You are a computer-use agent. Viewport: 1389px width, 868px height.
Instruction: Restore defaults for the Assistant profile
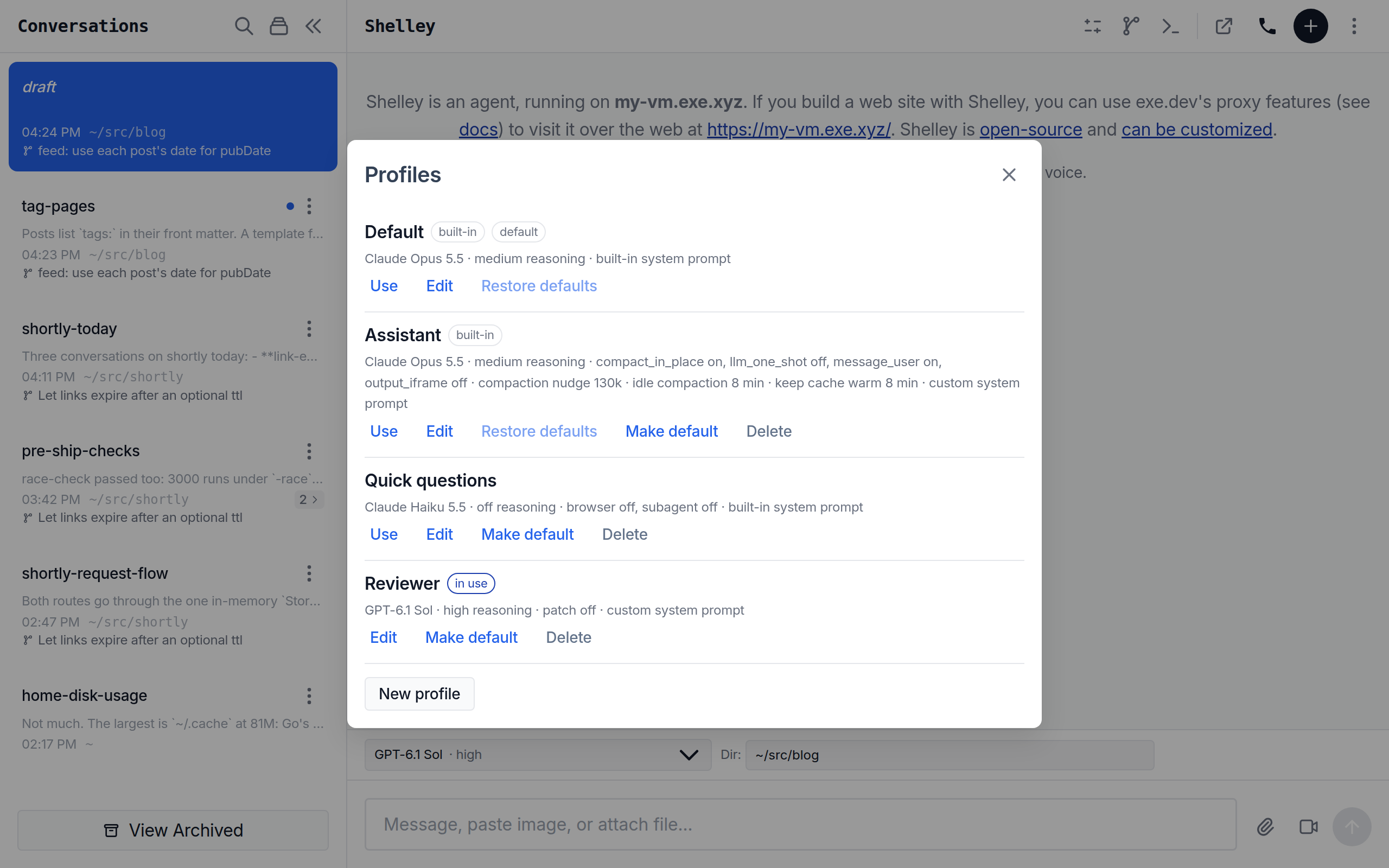coord(539,431)
